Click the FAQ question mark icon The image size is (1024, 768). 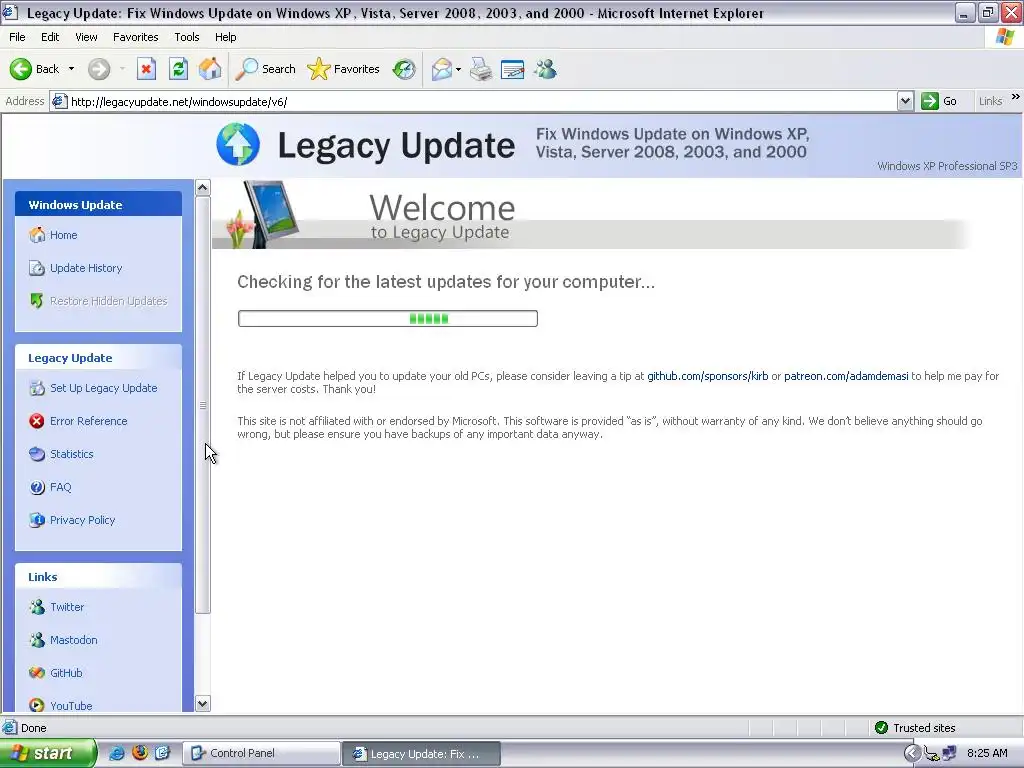pos(37,487)
